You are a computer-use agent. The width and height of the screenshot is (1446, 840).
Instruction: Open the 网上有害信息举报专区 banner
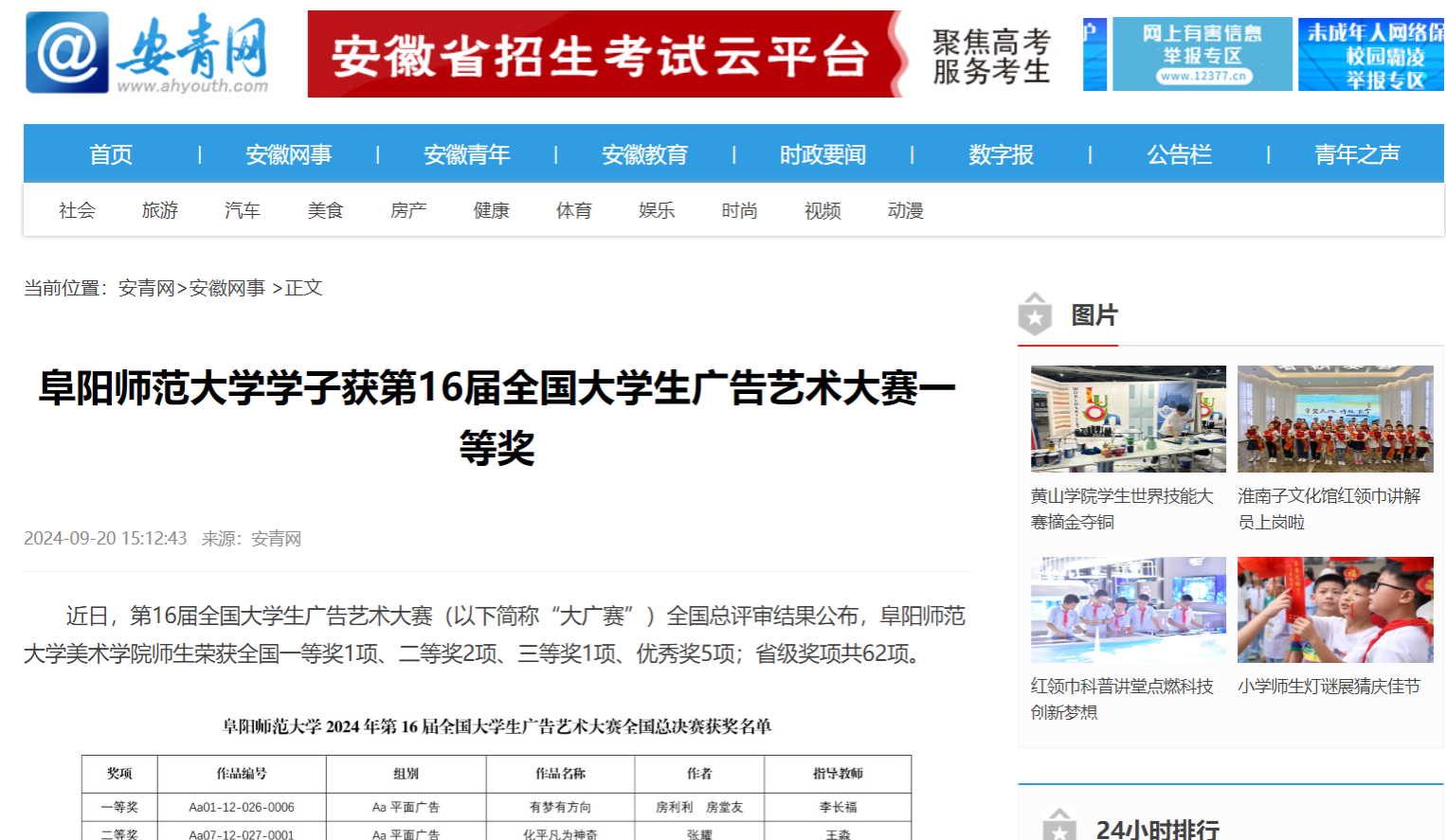[1202, 54]
